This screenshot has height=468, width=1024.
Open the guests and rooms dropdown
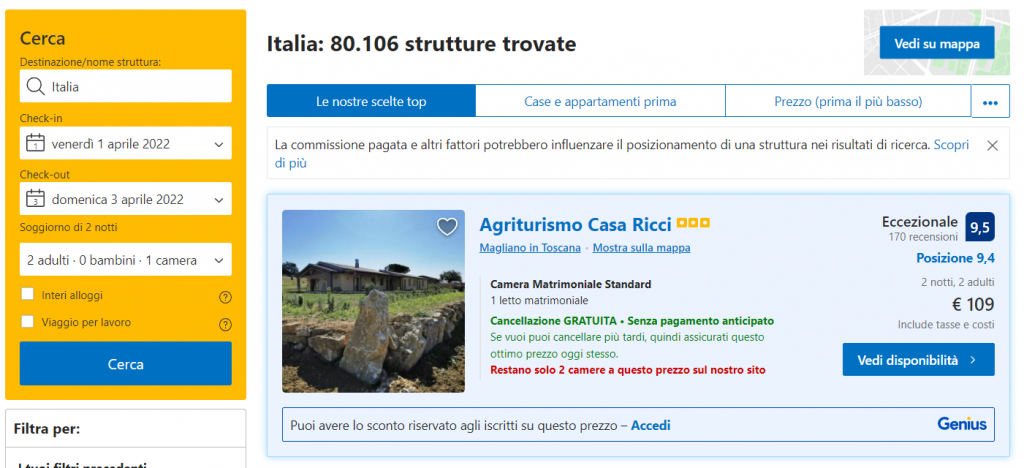(125, 260)
